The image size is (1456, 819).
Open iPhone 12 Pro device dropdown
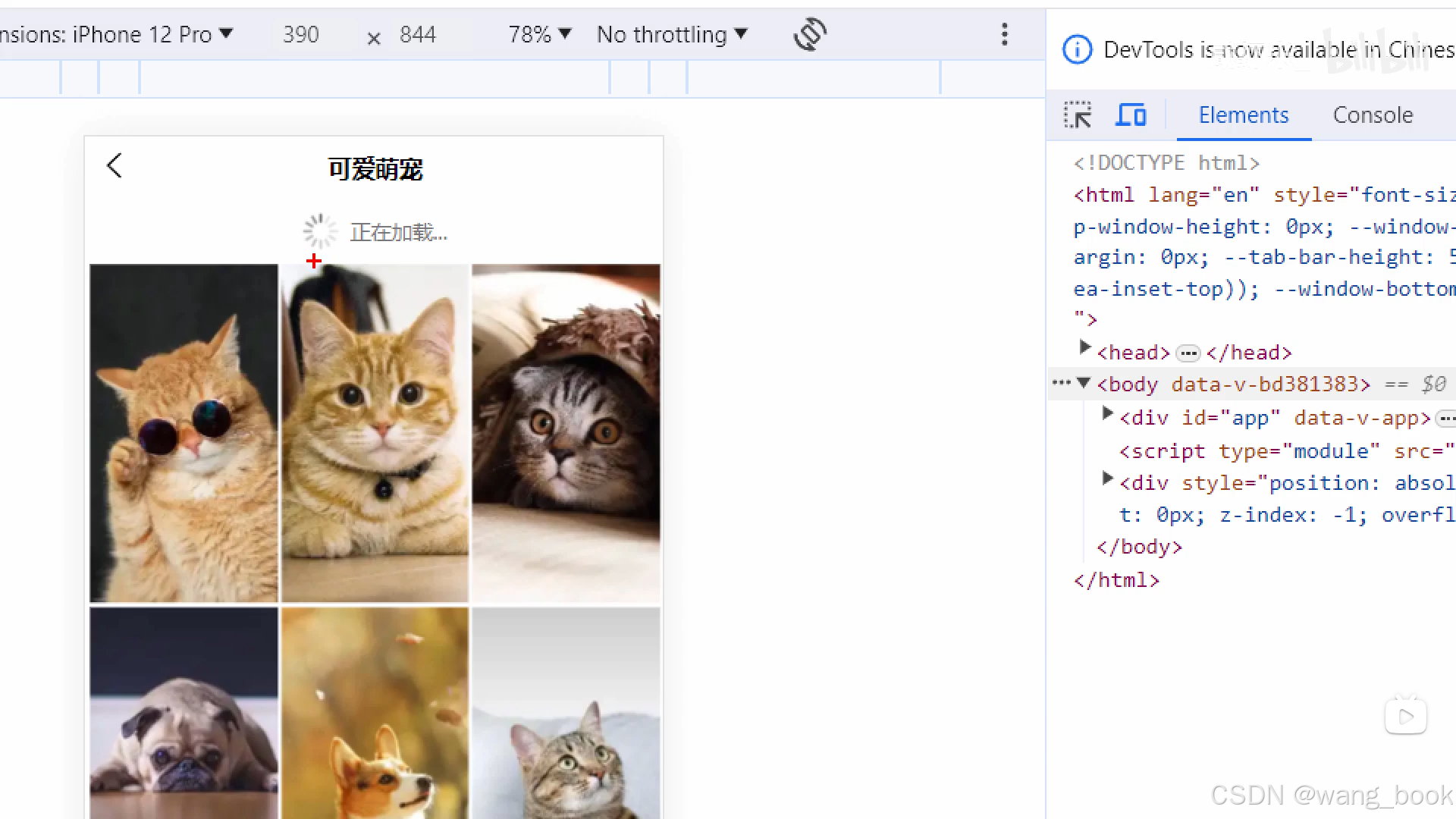(152, 34)
